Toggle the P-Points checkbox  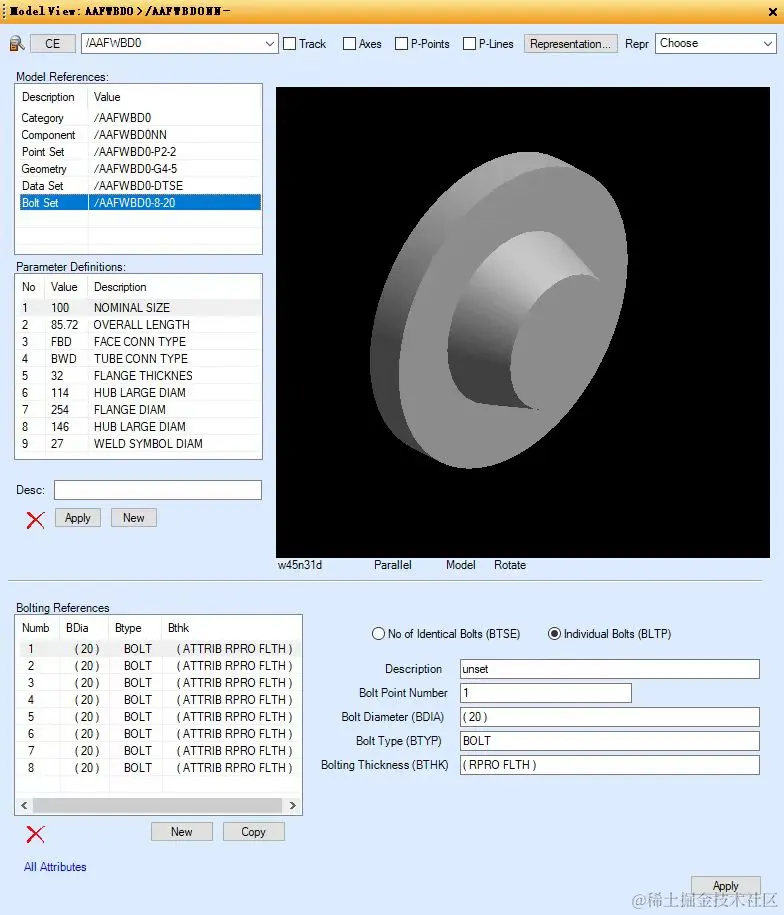(x=401, y=44)
